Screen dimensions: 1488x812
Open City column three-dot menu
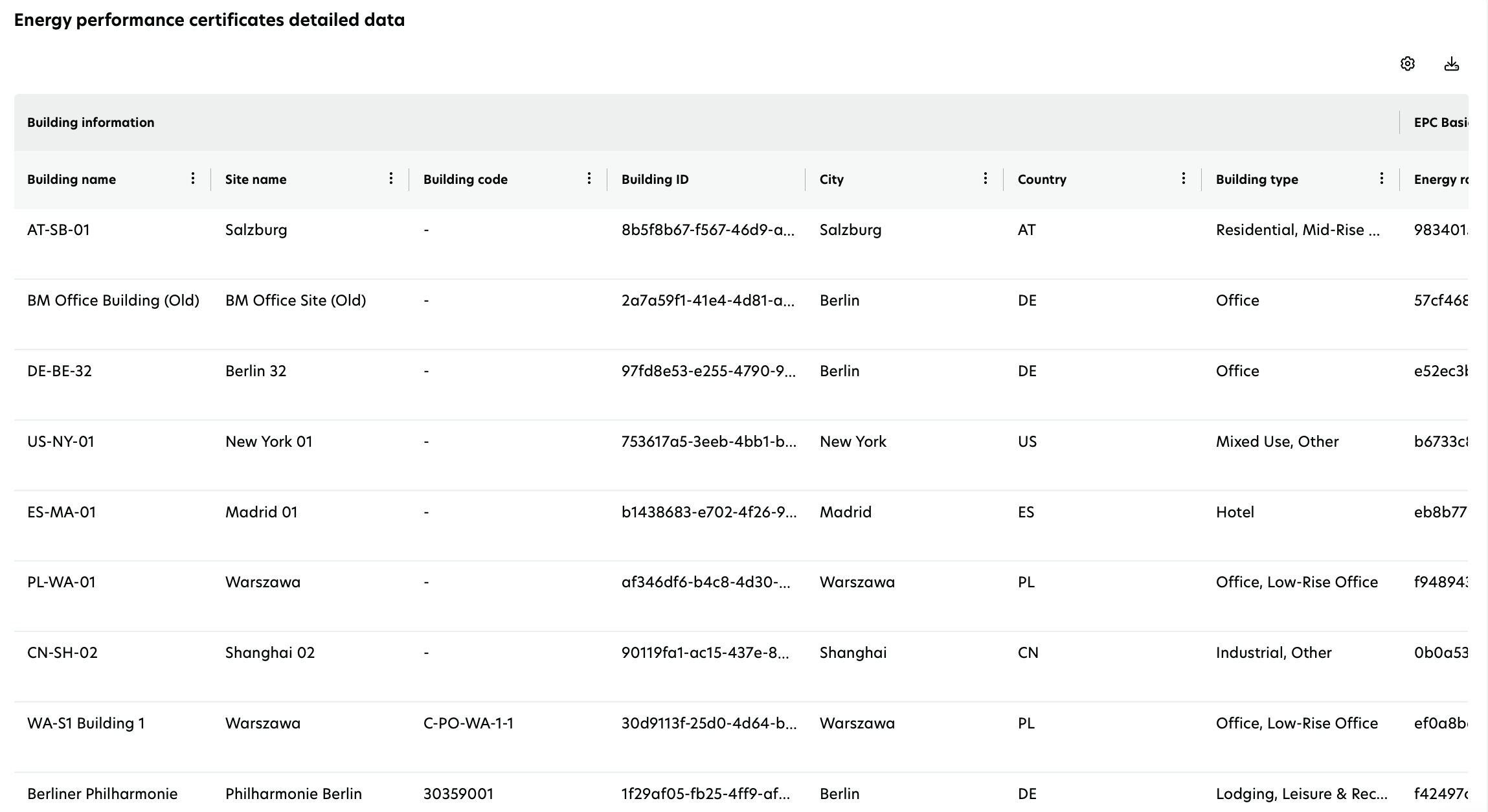(x=985, y=179)
